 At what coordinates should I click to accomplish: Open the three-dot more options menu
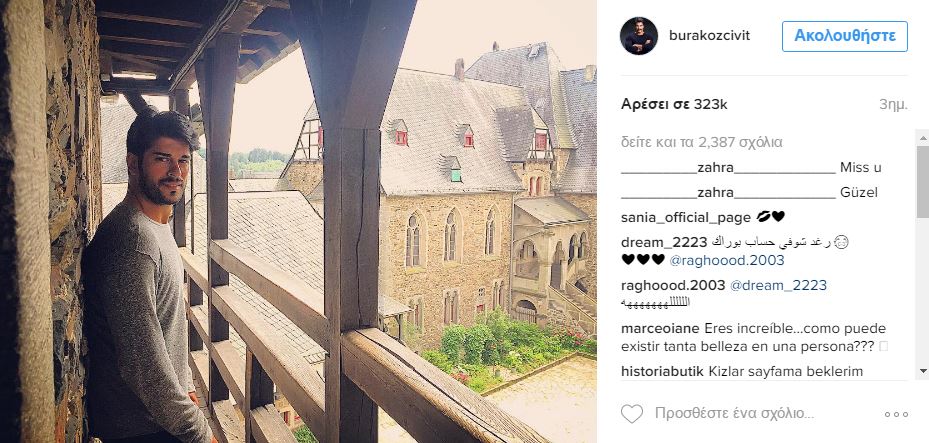click(896, 415)
